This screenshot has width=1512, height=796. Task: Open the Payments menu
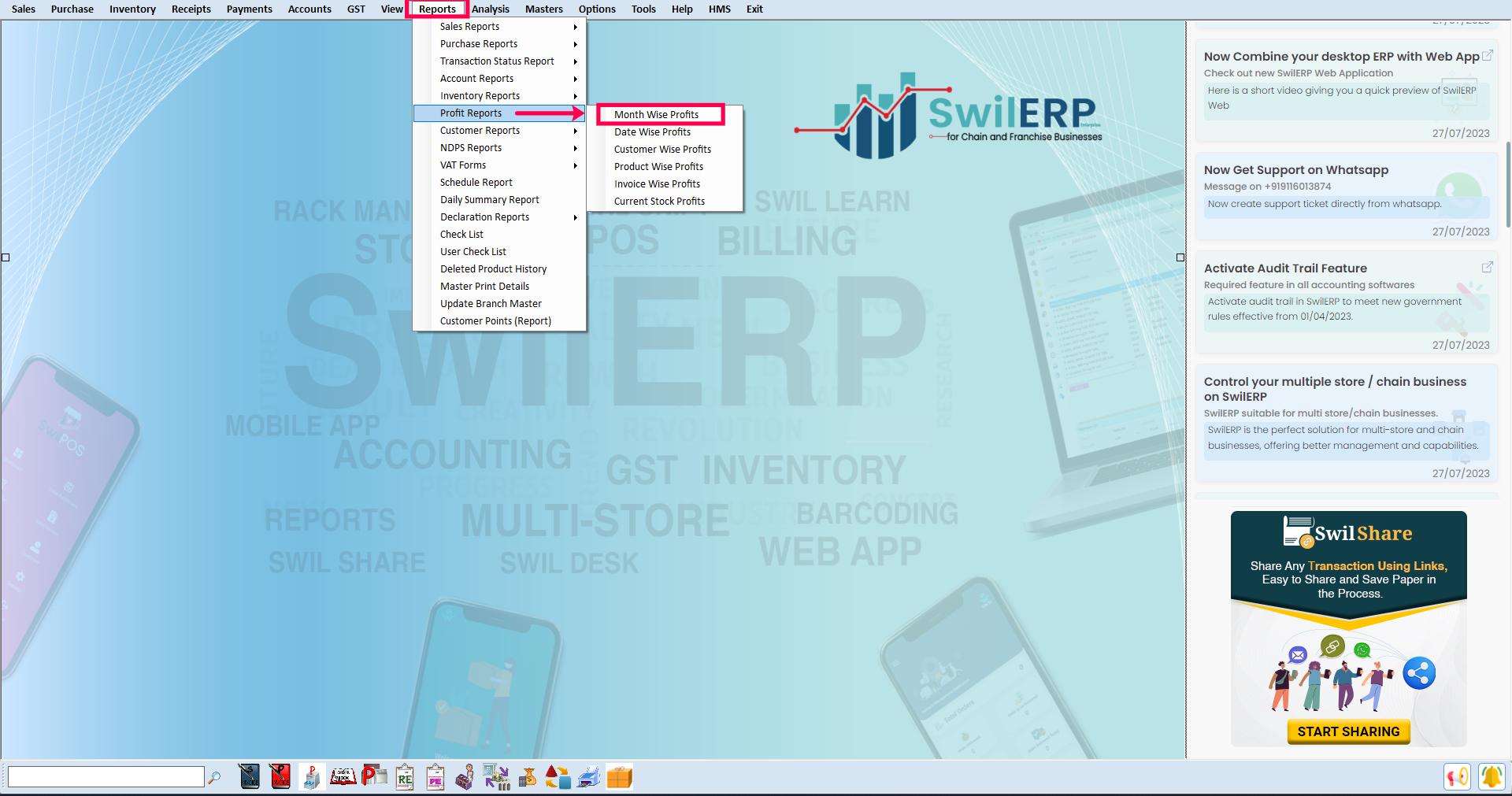[x=249, y=9]
